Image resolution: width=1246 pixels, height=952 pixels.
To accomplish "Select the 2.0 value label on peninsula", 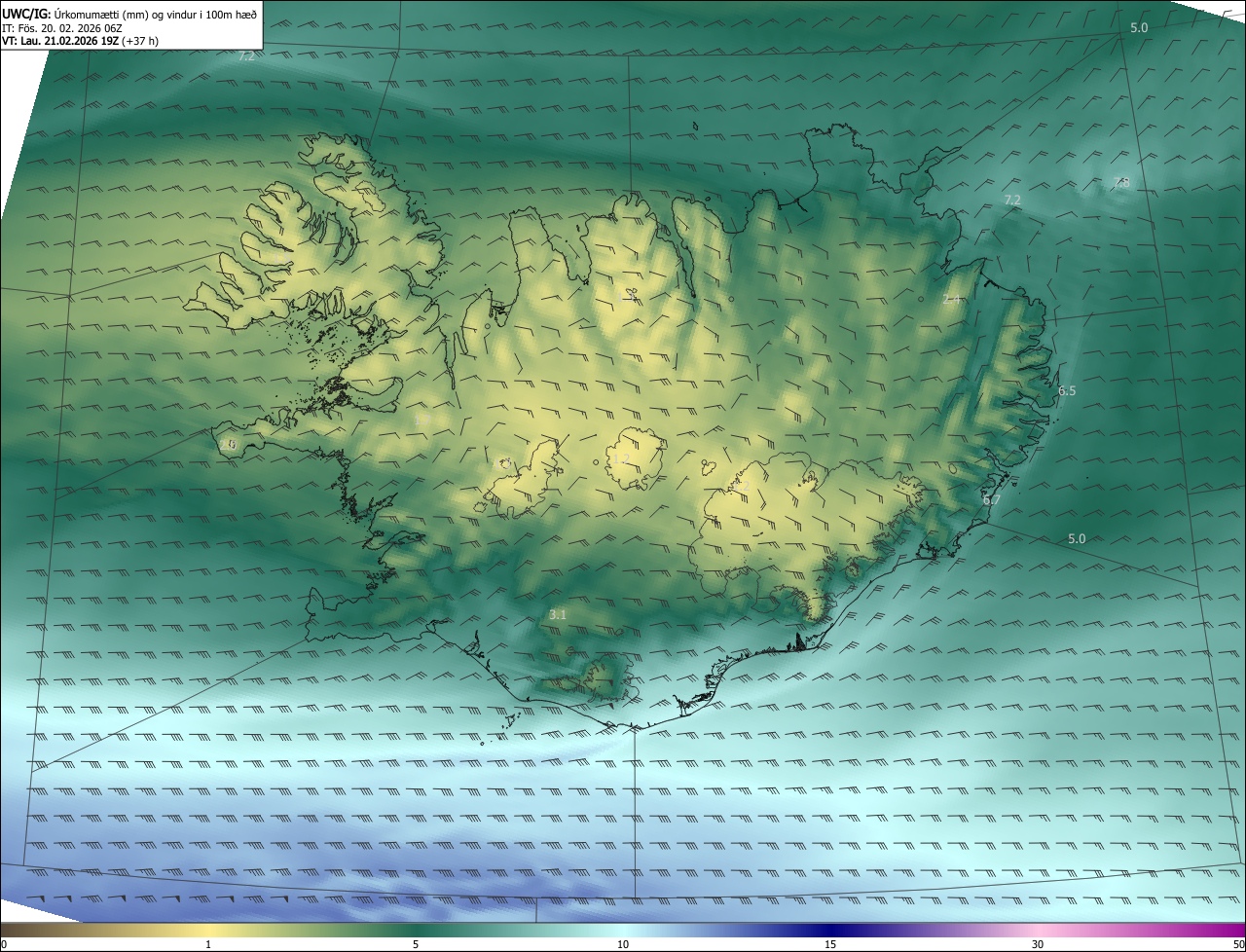I will pyautogui.click(x=228, y=444).
